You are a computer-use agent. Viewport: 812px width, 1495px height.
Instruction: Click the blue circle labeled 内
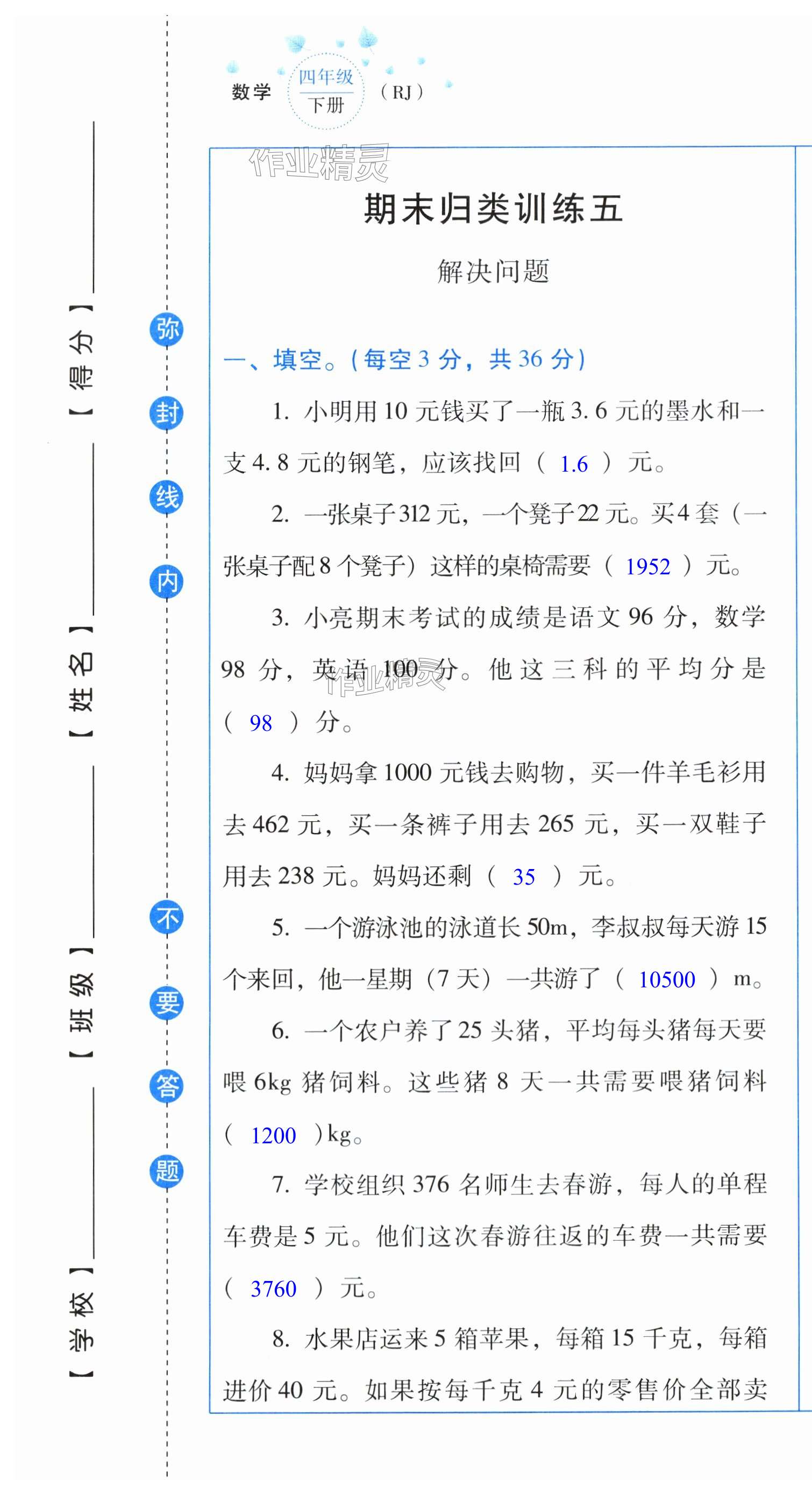coord(167,581)
